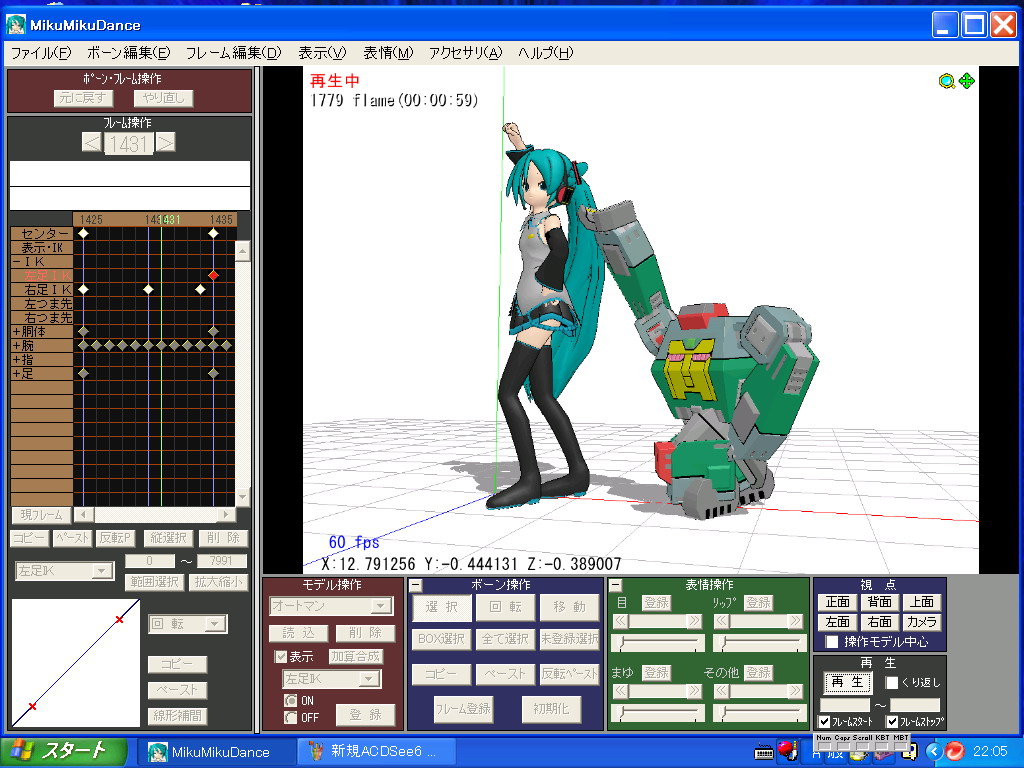1024x768 pixels.
Task: Click the lip (リップ) left double-arrow
Action: tap(722, 620)
